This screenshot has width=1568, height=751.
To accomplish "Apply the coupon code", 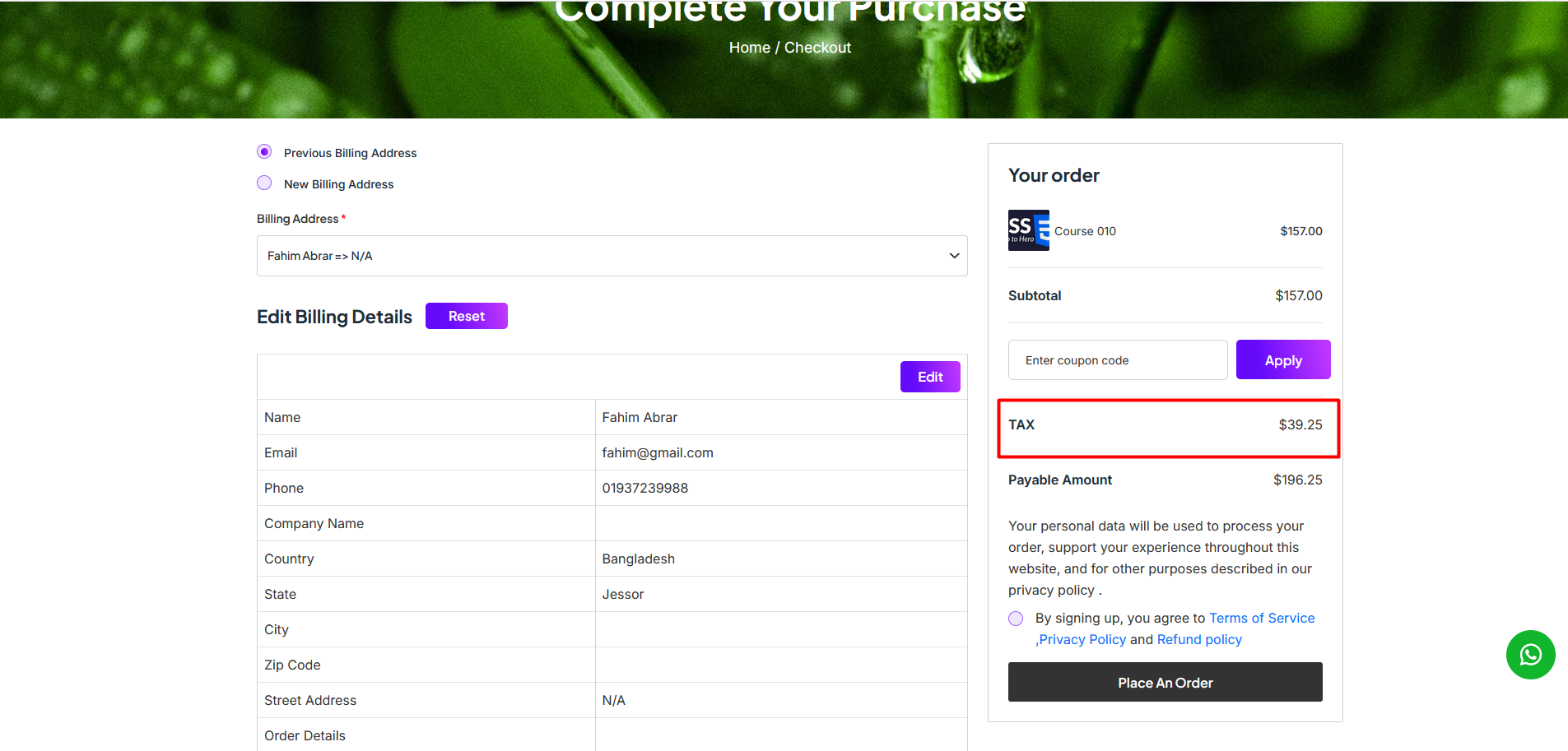I will click(1283, 359).
